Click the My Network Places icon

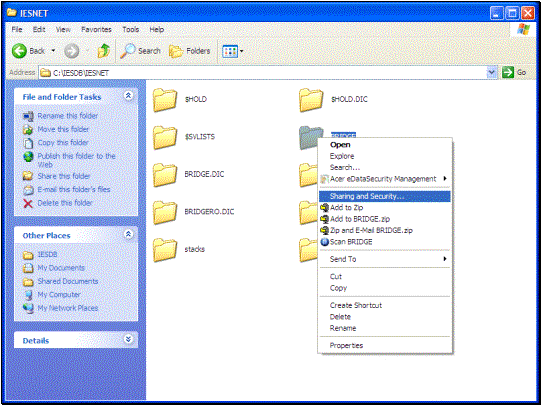click(x=28, y=308)
